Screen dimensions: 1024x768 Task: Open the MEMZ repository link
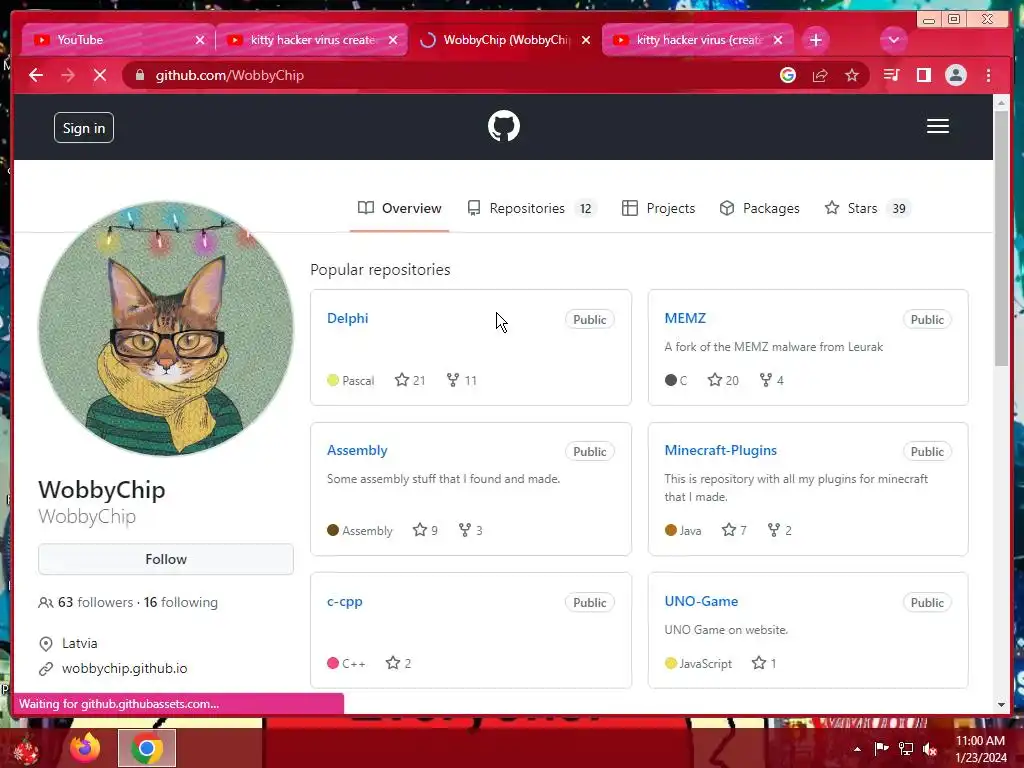[685, 318]
